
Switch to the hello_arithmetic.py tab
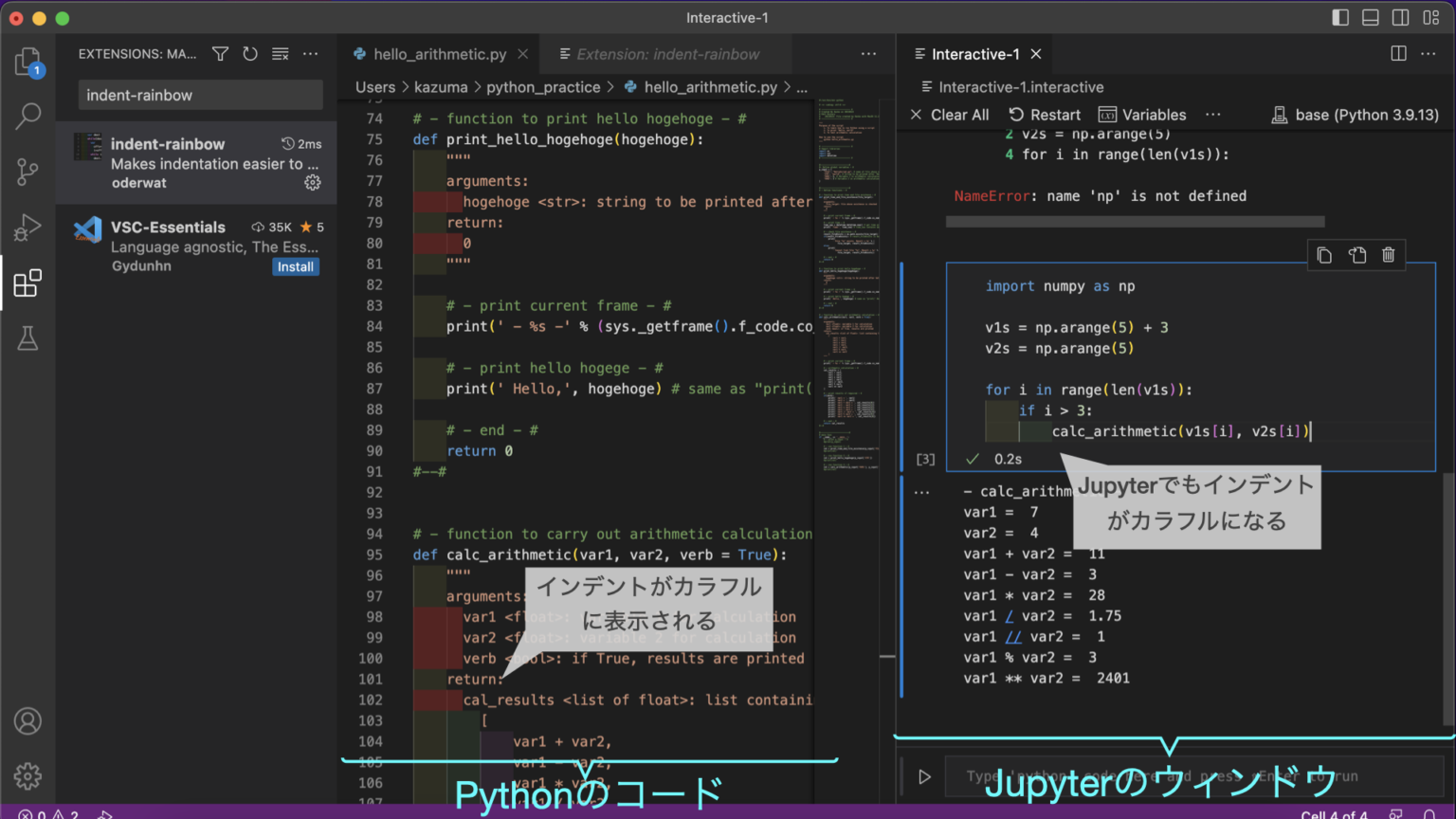click(439, 54)
